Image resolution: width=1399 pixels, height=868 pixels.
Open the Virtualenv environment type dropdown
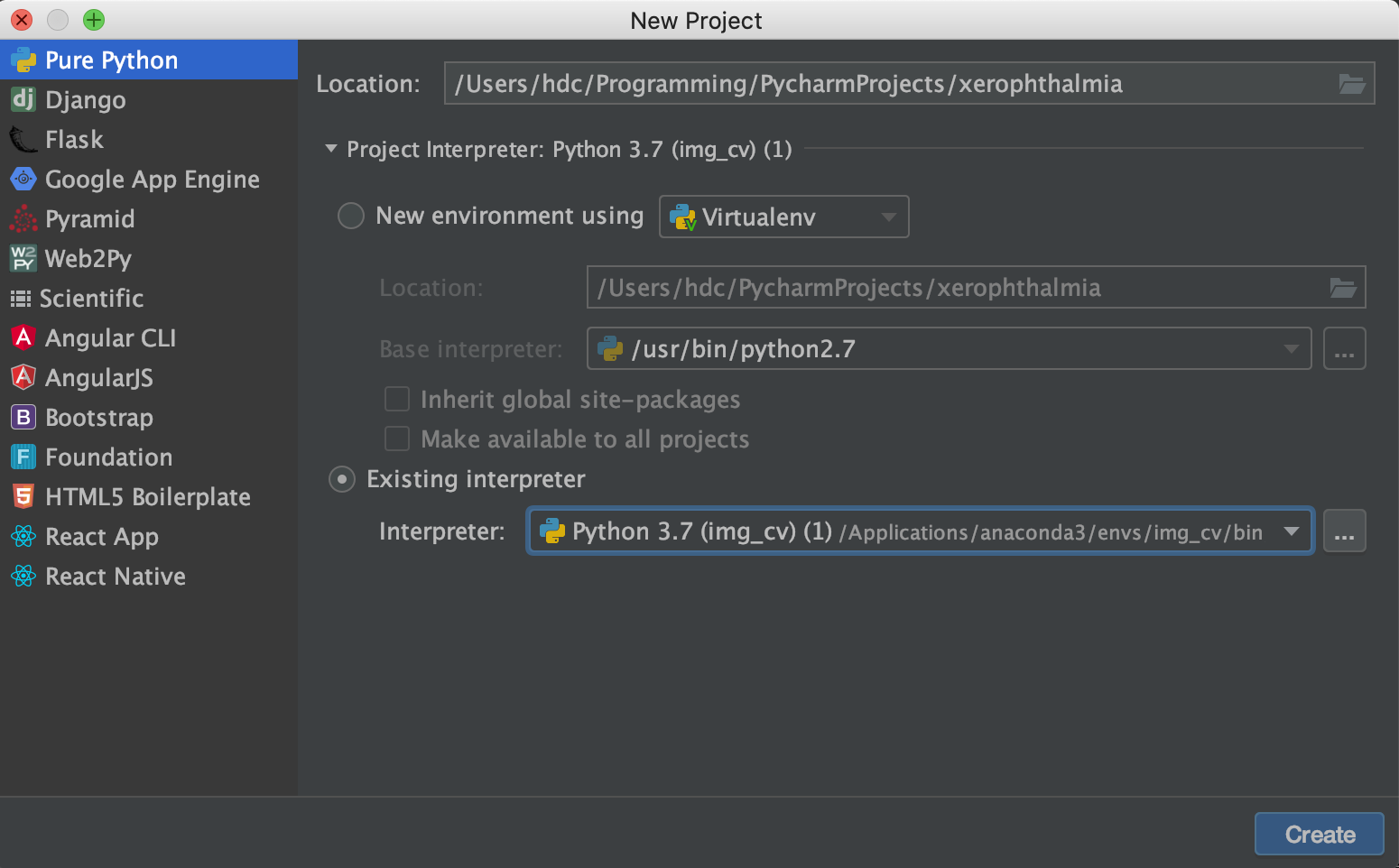783,217
